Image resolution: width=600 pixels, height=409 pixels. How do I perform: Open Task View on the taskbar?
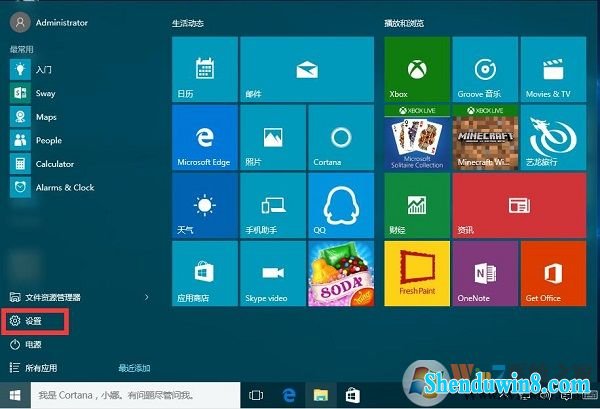[x=256, y=395]
